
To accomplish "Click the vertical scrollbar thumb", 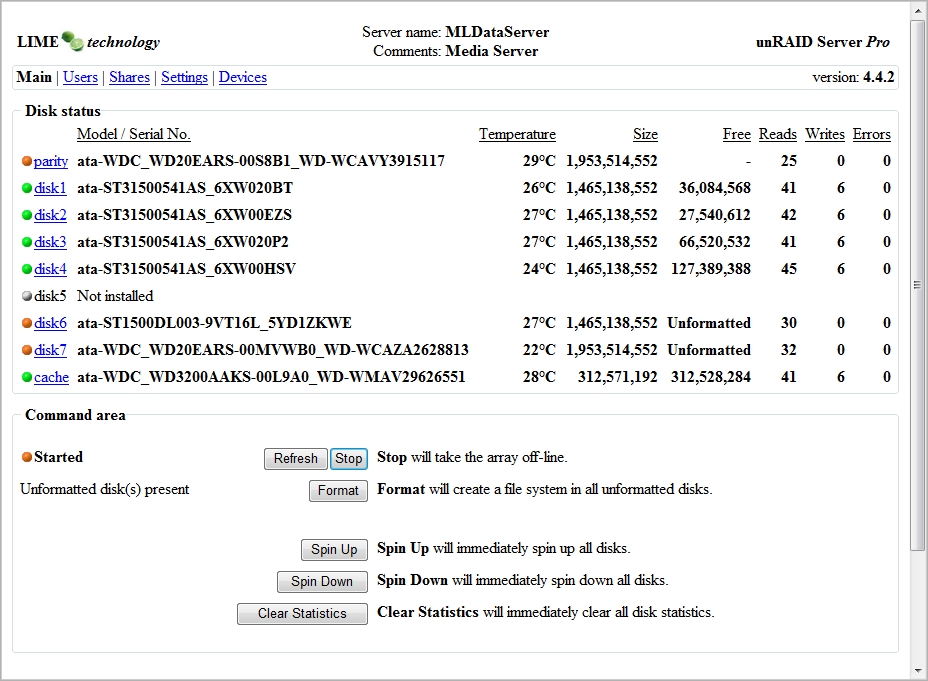I will [x=917, y=286].
